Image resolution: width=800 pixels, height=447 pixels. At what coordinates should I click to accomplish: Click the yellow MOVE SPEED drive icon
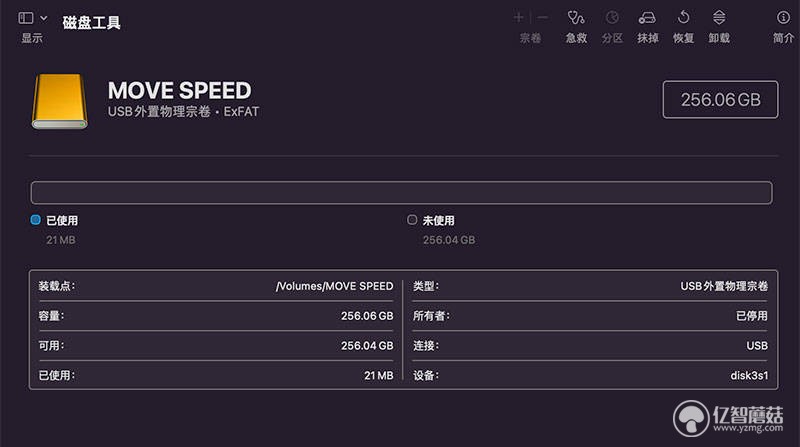[60, 101]
